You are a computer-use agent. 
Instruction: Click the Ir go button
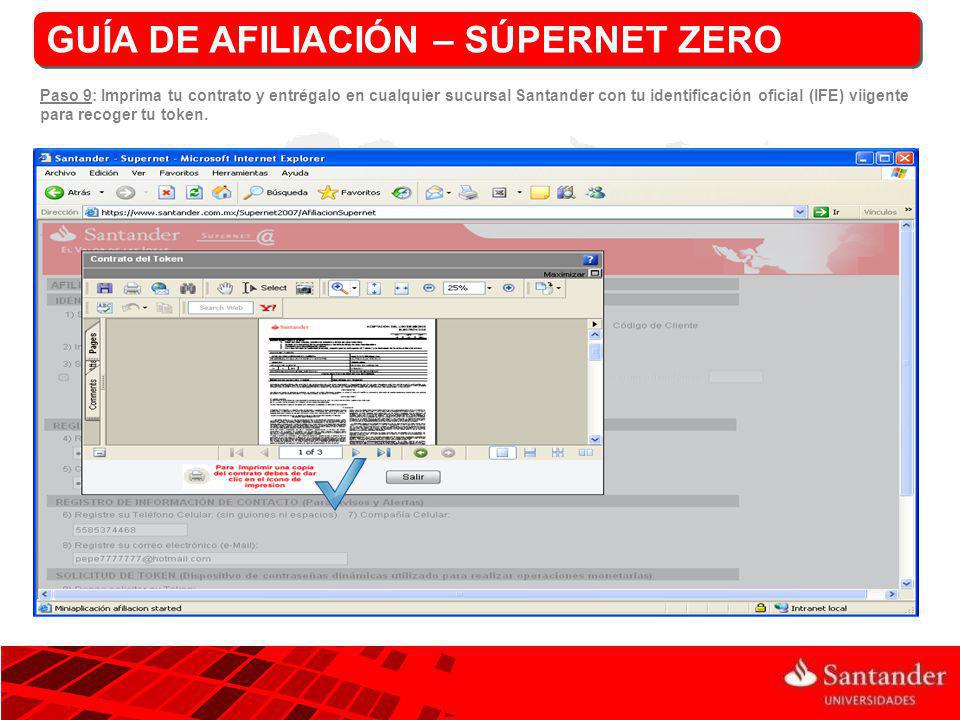click(x=827, y=212)
